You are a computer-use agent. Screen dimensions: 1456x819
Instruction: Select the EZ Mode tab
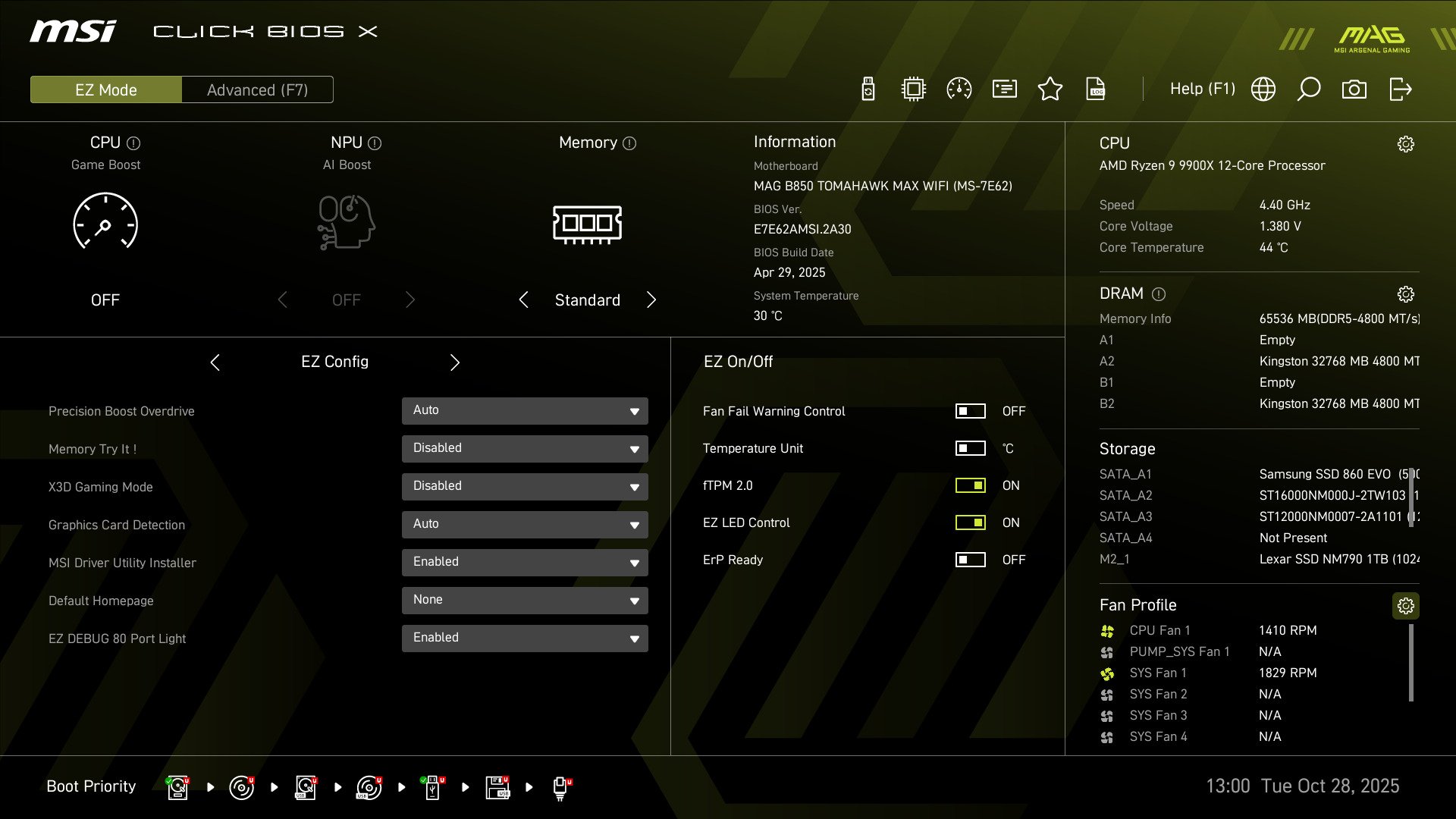(x=105, y=89)
